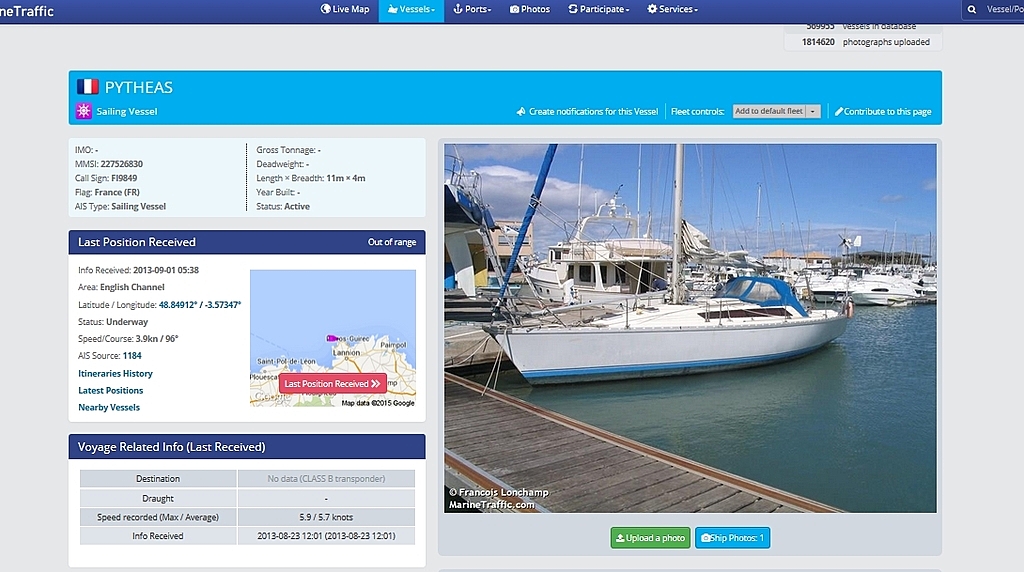
Task: Open the PYTHEAS sailboat photo
Action: click(690, 328)
